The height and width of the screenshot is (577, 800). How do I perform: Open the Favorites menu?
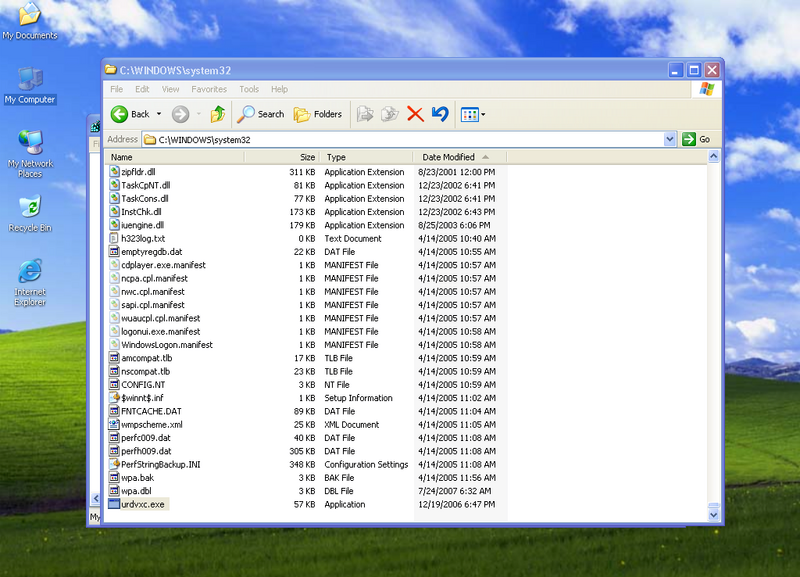[x=209, y=89]
